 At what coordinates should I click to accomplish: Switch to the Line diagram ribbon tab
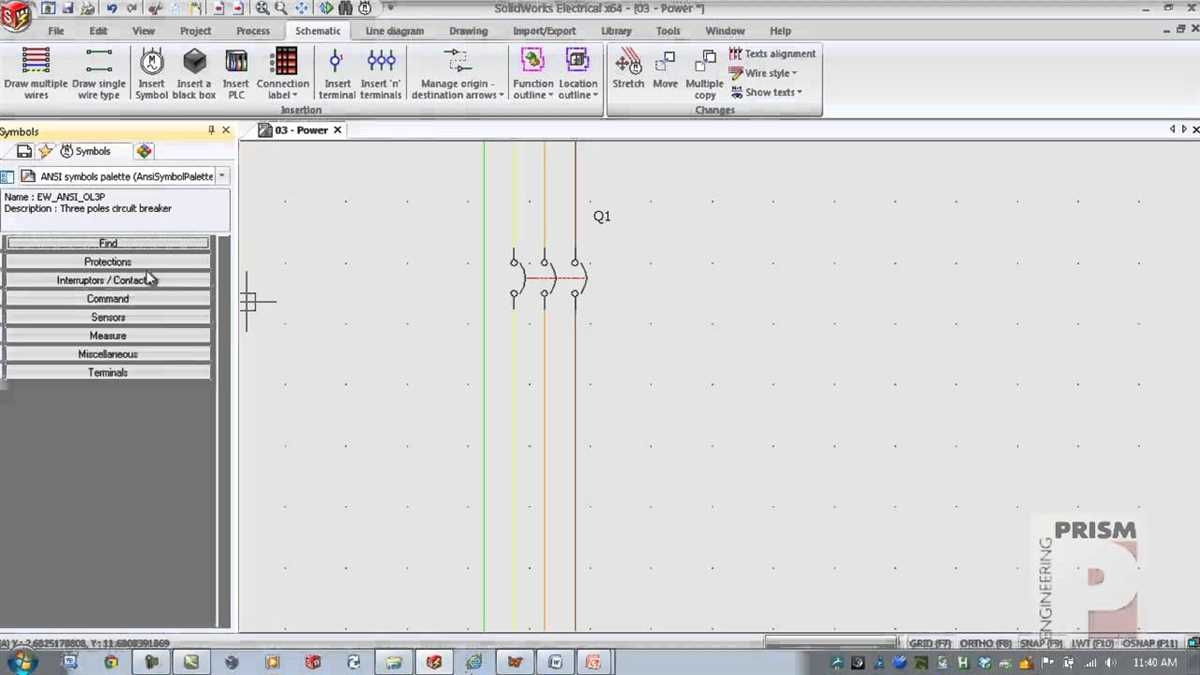pyautogui.click(x=394, y=30)
